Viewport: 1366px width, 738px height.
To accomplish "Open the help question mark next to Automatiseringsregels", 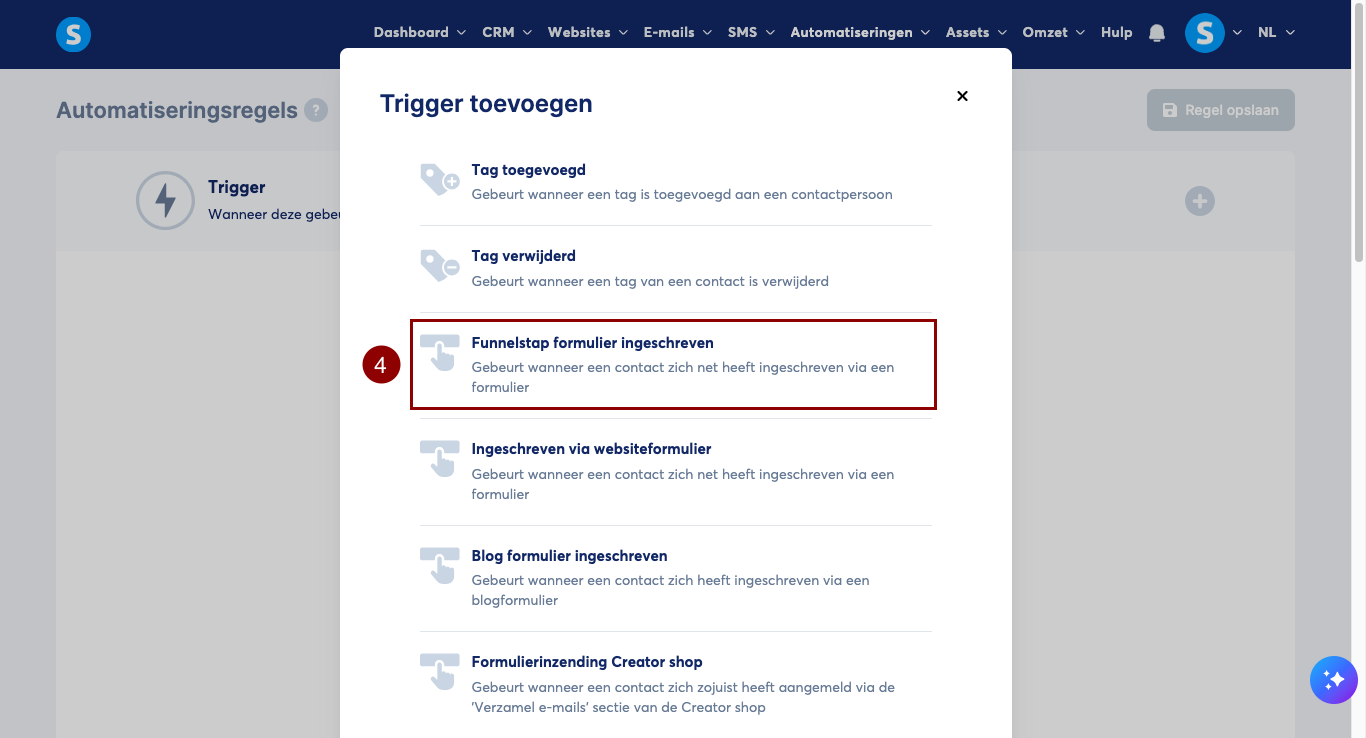I will point(316,110).
